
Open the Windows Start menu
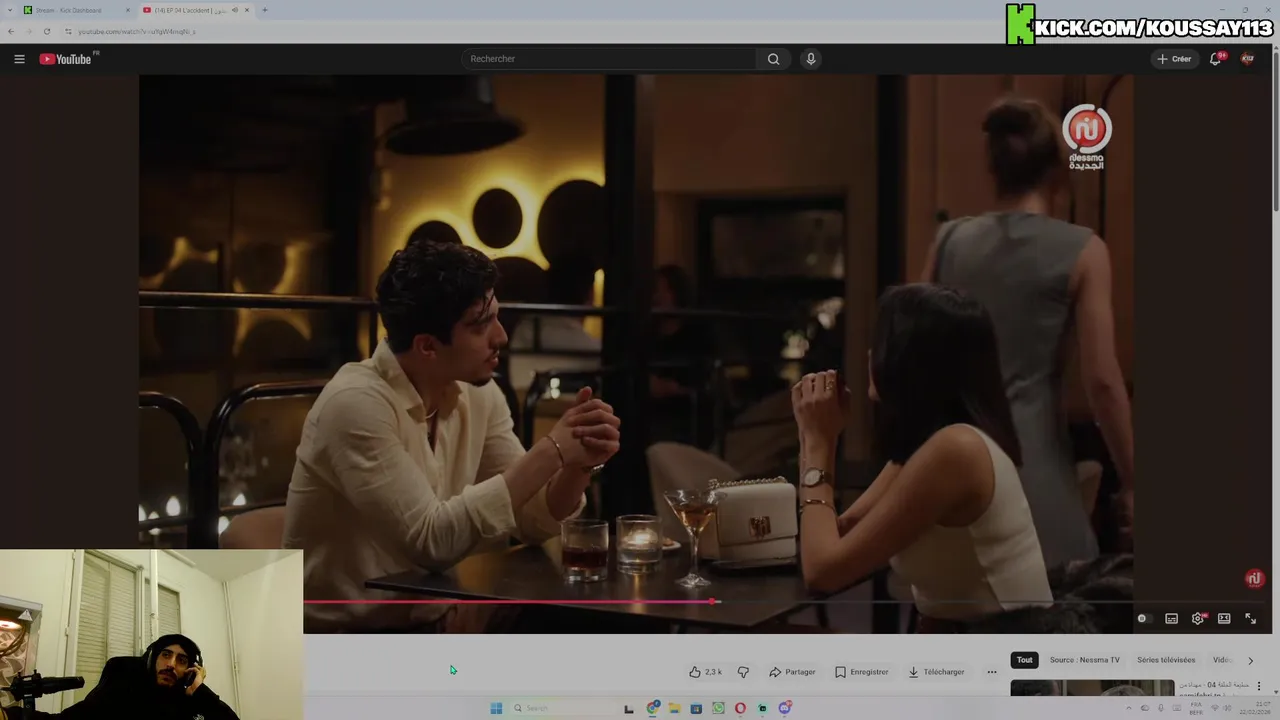496,708
